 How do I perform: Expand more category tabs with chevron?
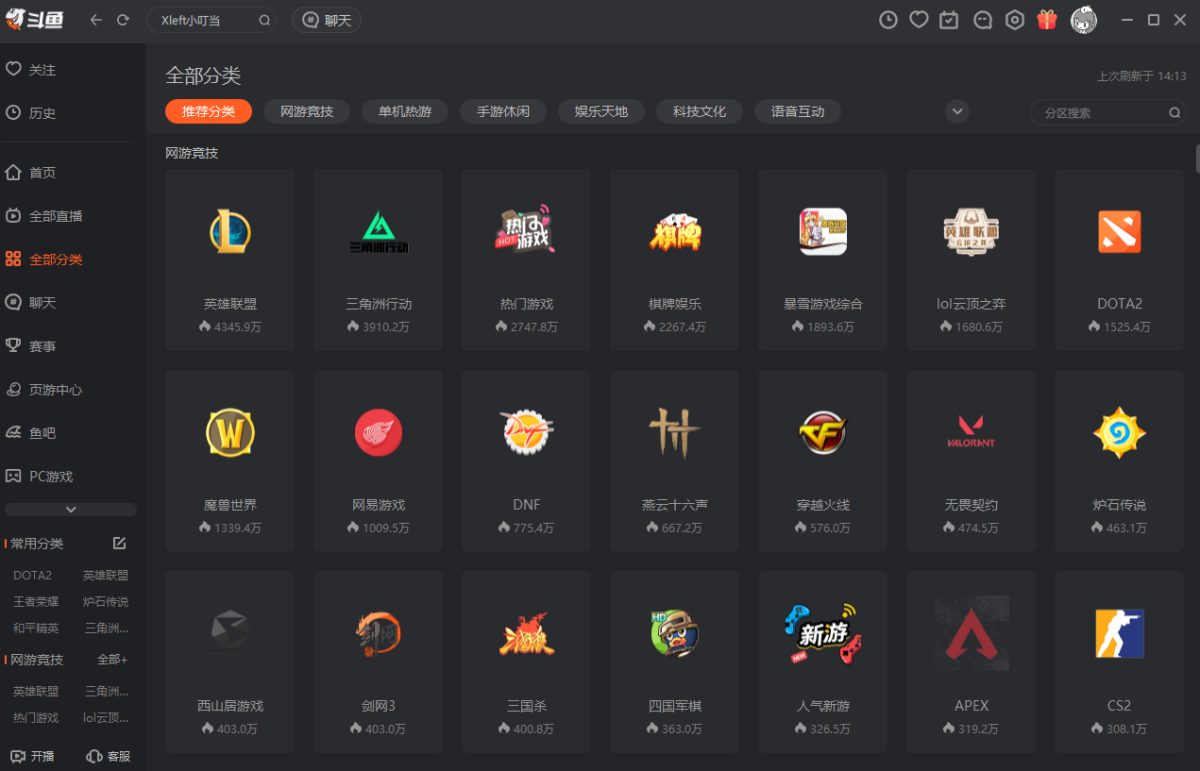tap(957, 111)
